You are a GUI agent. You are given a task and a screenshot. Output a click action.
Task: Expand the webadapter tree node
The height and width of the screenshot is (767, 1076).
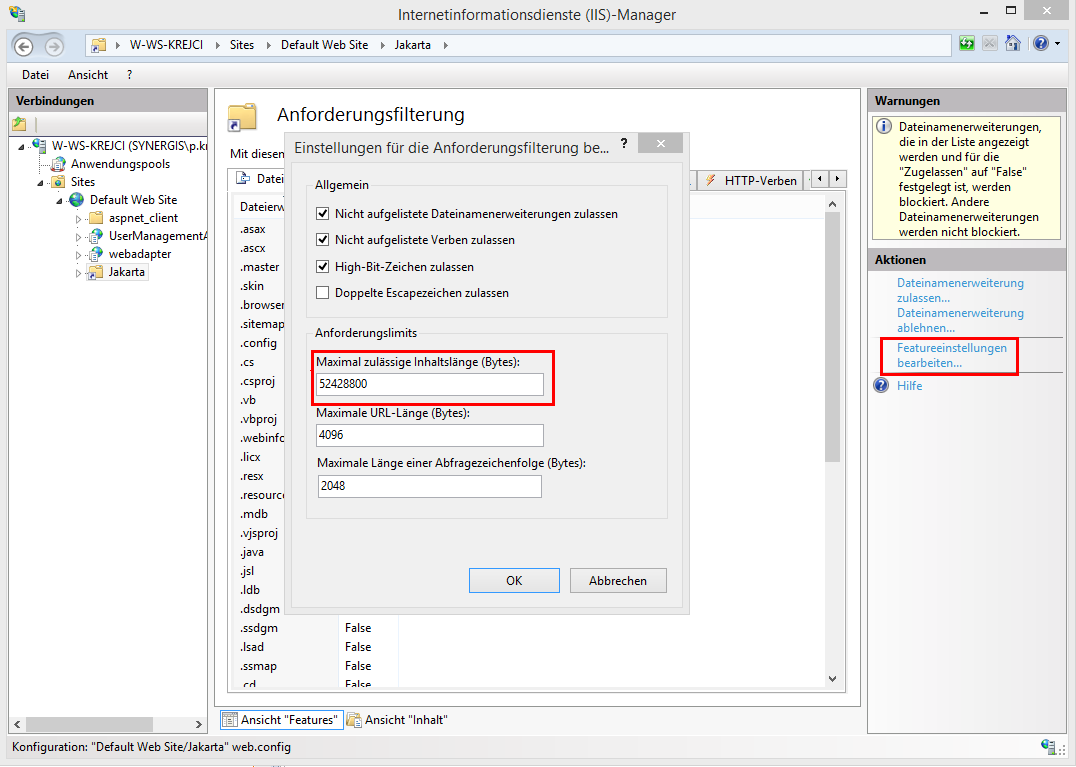[x=78, y=255]
